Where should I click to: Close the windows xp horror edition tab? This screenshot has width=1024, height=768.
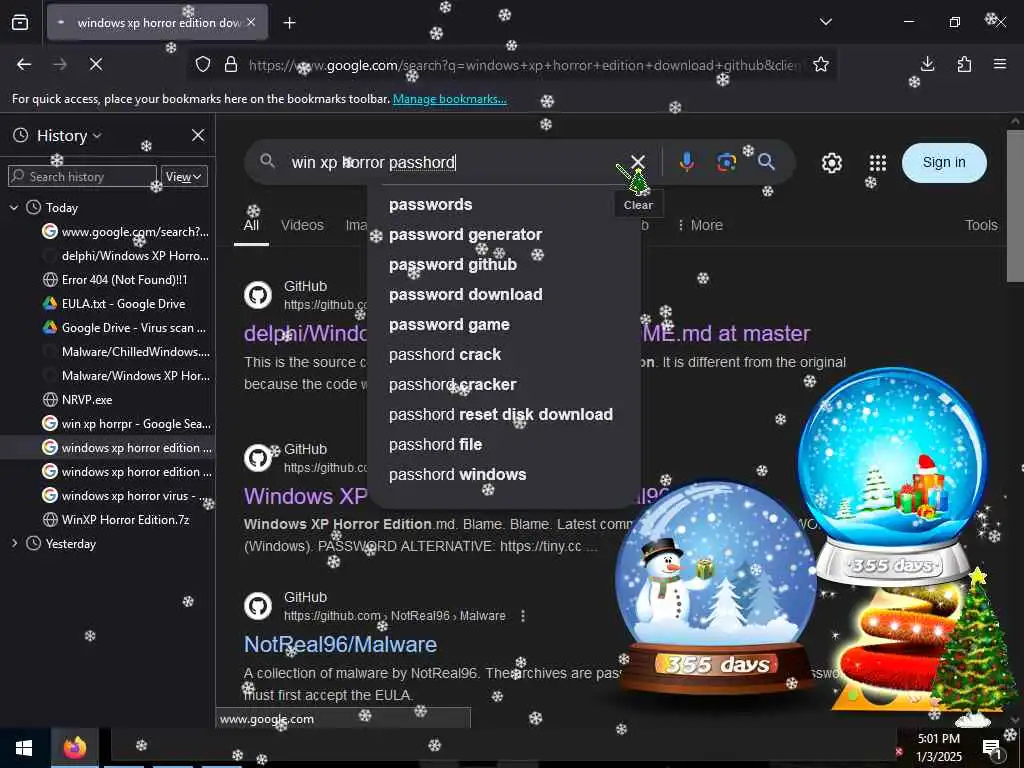point(251,22)
